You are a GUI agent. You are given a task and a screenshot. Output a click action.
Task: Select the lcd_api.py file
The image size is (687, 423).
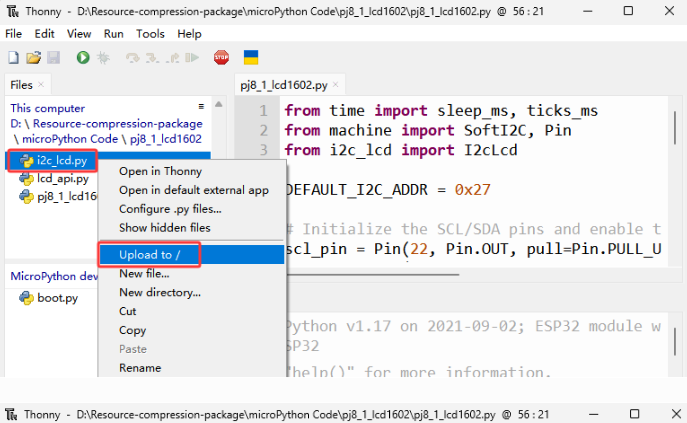[62, 179]
